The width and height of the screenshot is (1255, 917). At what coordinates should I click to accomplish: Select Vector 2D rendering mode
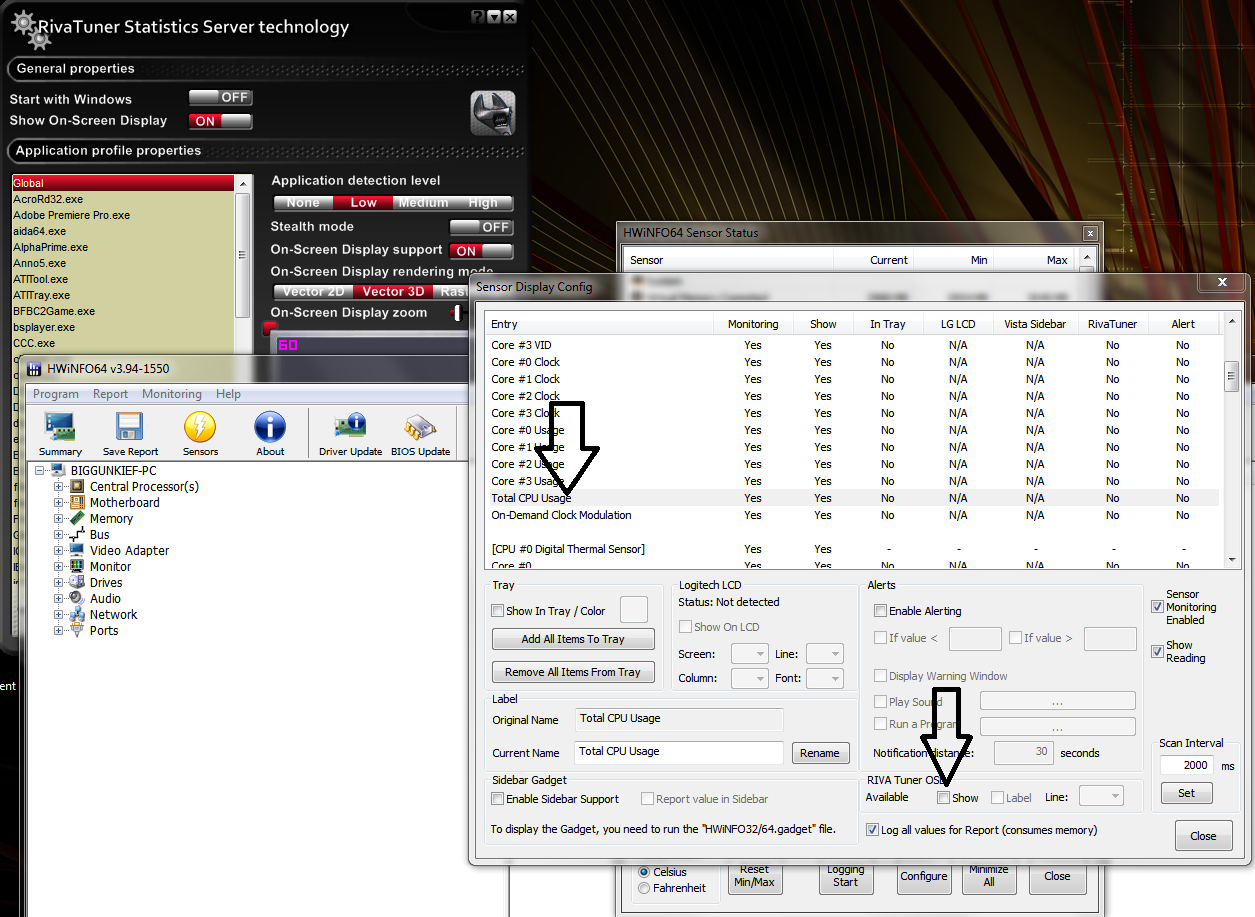pyautogui.click(x=313, y=292)
